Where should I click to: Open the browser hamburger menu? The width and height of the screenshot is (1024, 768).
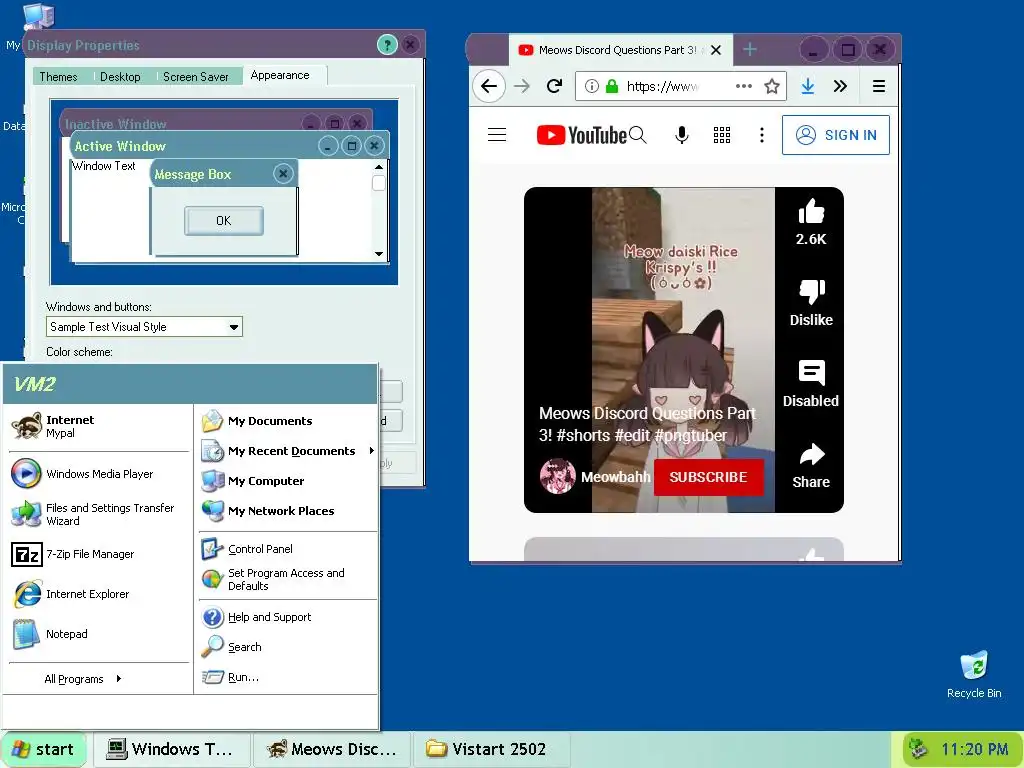(879, 86)
